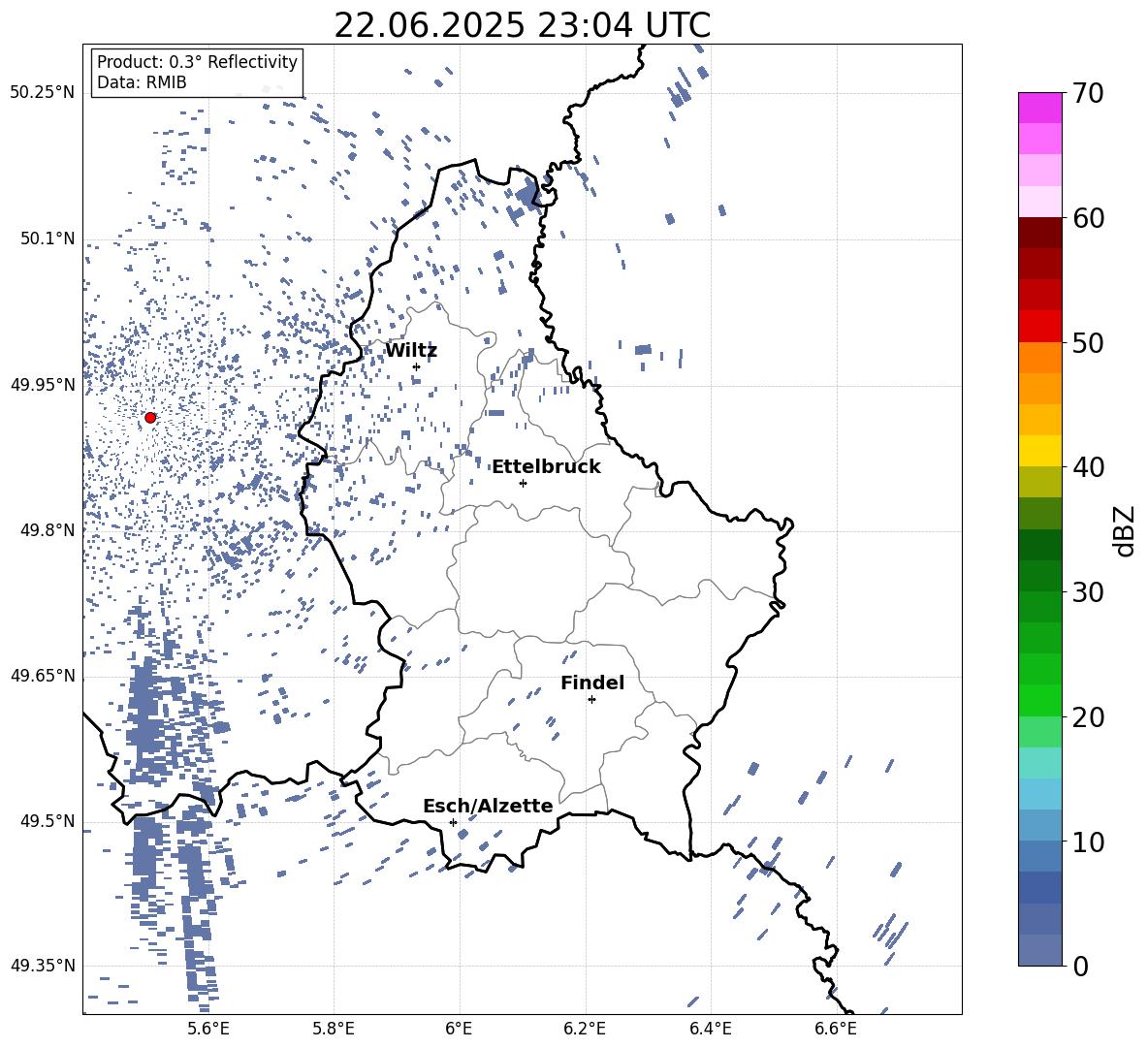Click the 'Data: RMIB' text
This screenshot has height=1048, width=1148.
tap(142, 82)
